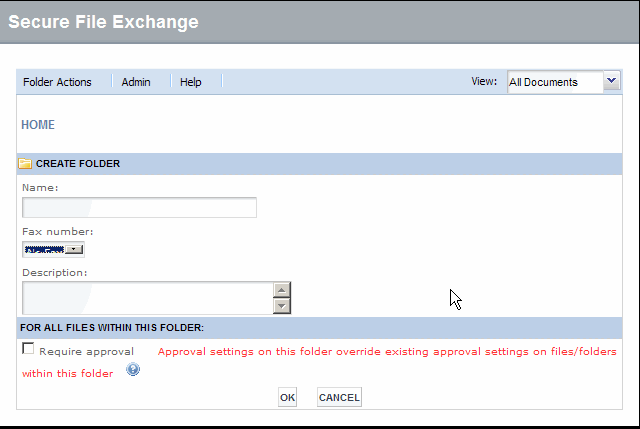Click the CANCEL button

click(339, 397)
